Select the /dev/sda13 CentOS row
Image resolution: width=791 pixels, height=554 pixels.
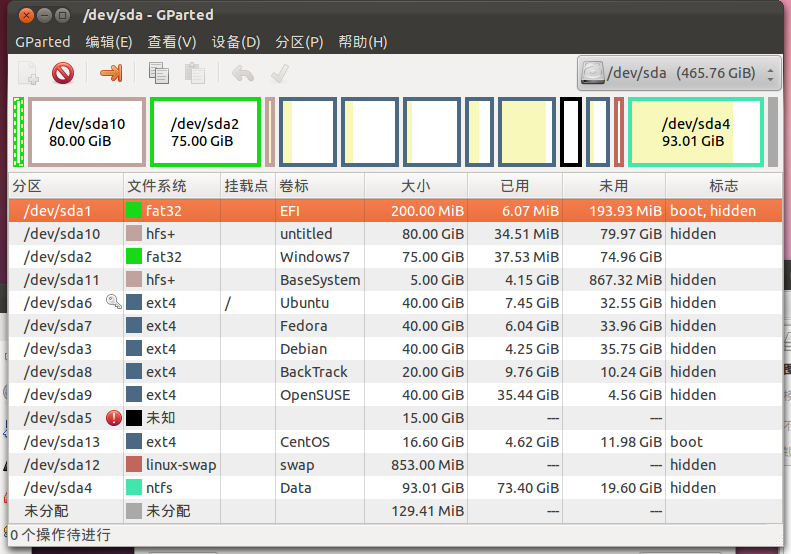pyautogui.click(x=396, y=441)
